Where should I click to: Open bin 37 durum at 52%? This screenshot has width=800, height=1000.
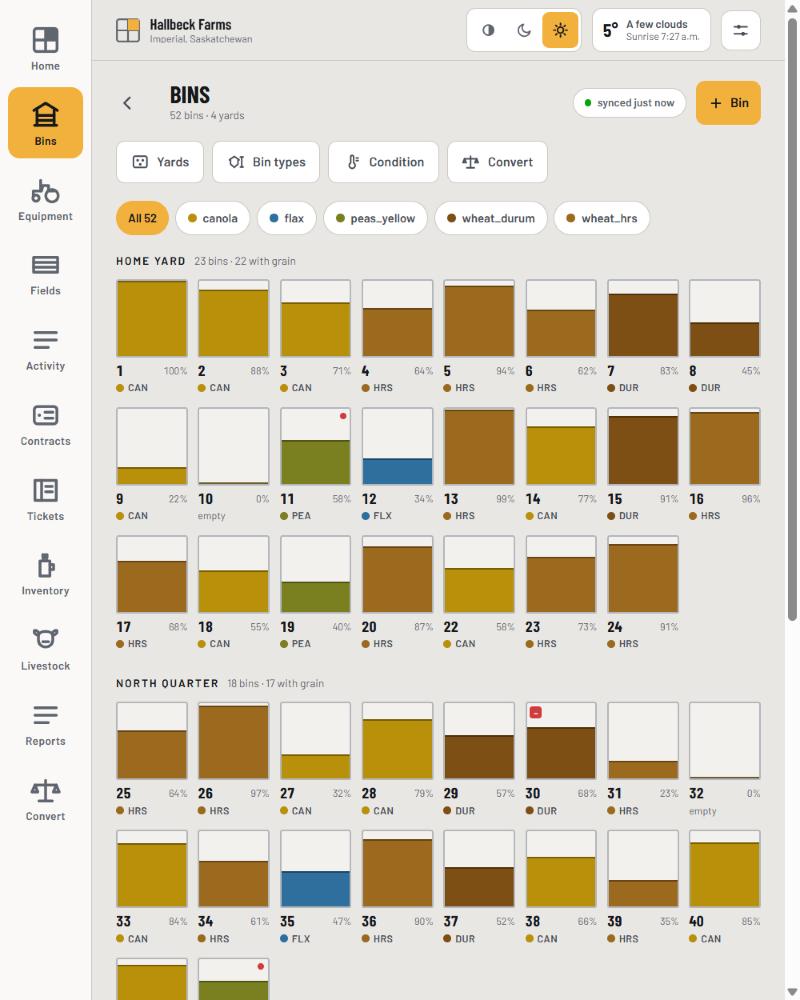(x=479, y=887)
